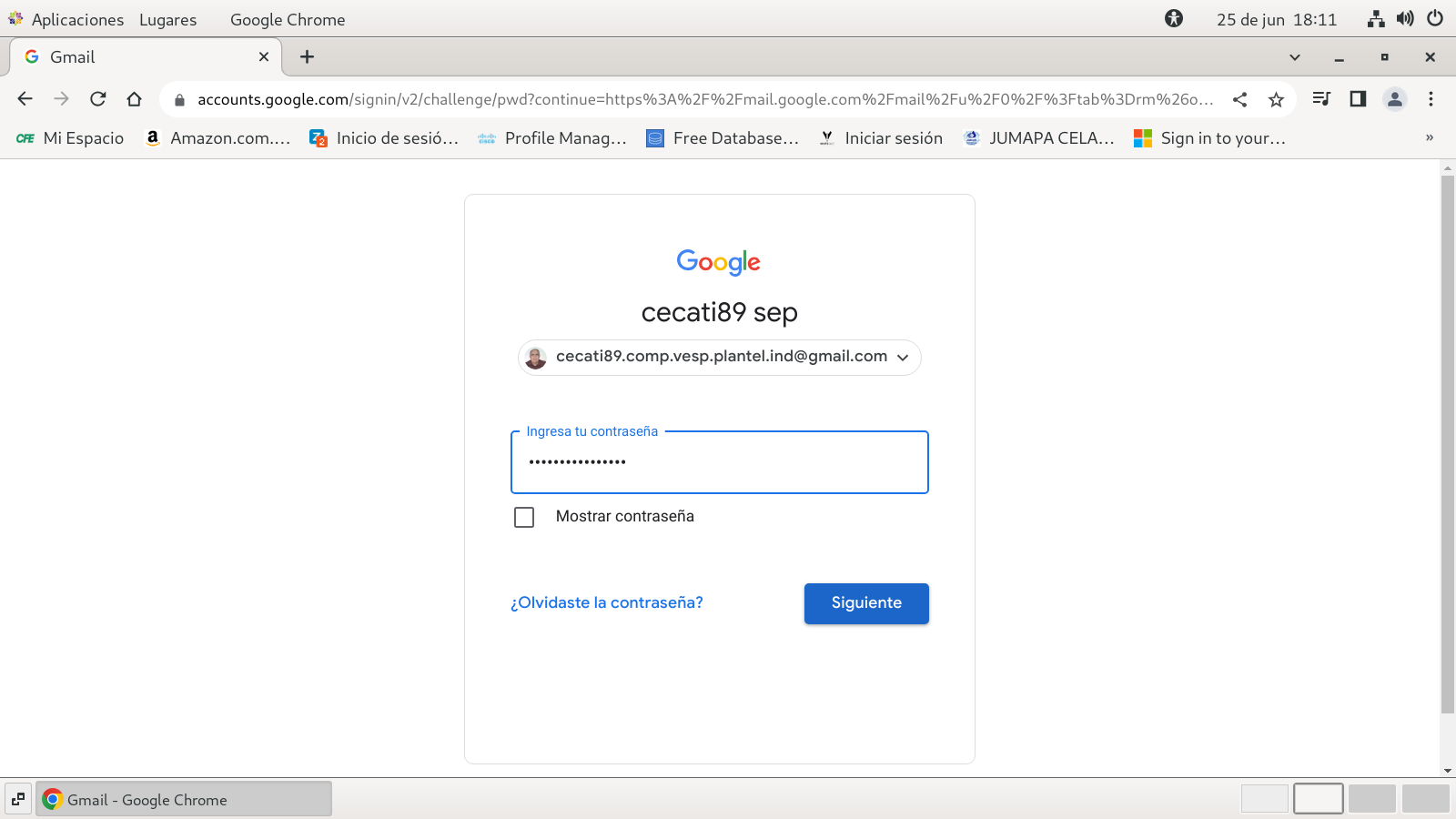Viewport: 1456px width, 819px height.
Task: Enable the Mostrar contraseña checkbox
Action: coord(524,517)
